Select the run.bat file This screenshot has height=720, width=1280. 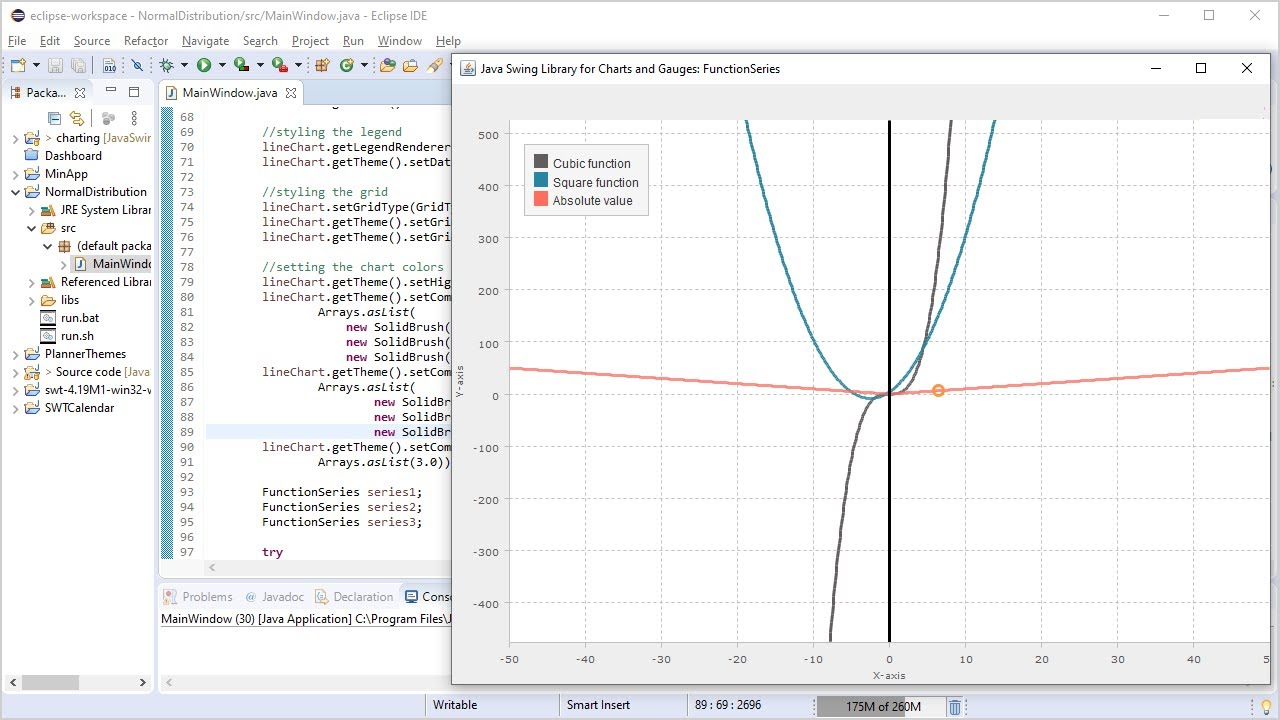(x=70, y=318)
